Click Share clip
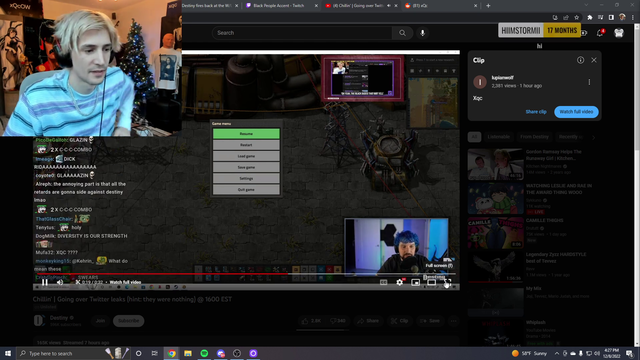Screen dimensions: 640x360 (x=536, y=112)
